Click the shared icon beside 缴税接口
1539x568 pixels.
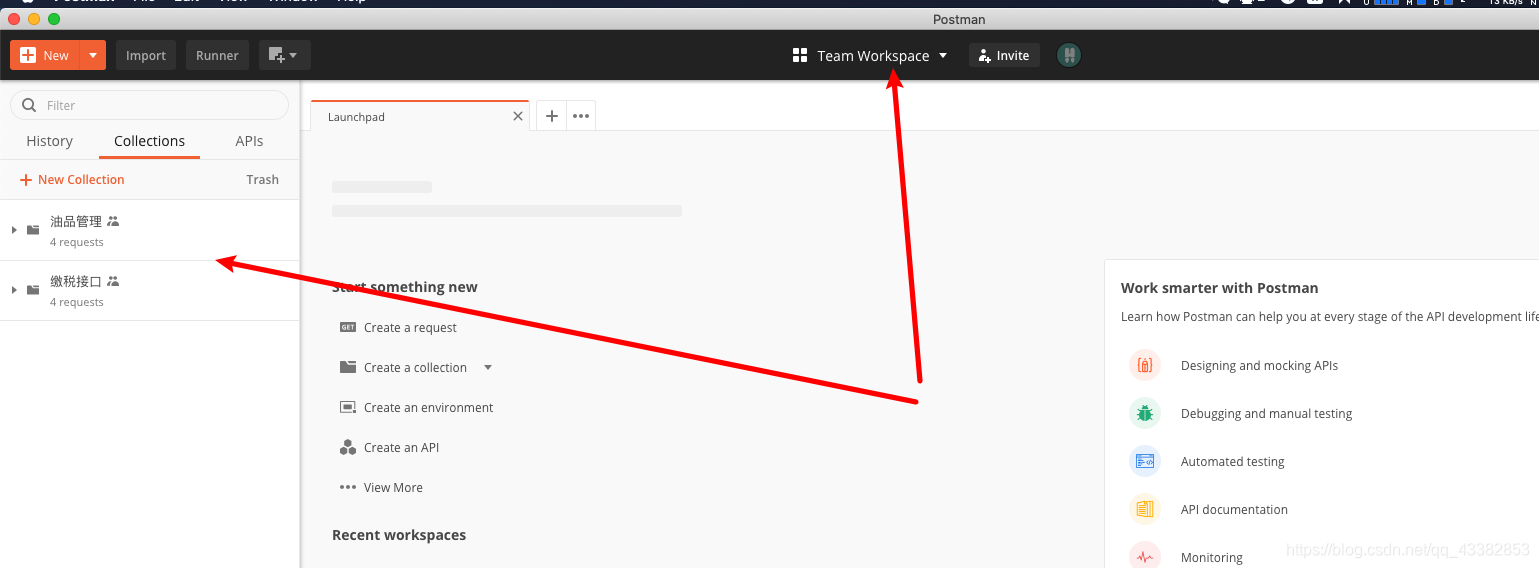click(x=113, y=281)
